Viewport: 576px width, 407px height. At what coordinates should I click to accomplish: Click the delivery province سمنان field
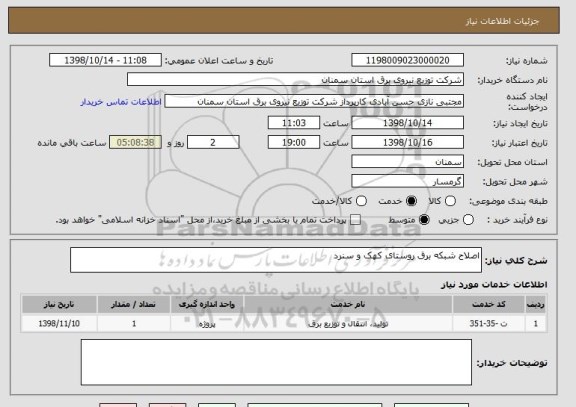coord(407,162)
